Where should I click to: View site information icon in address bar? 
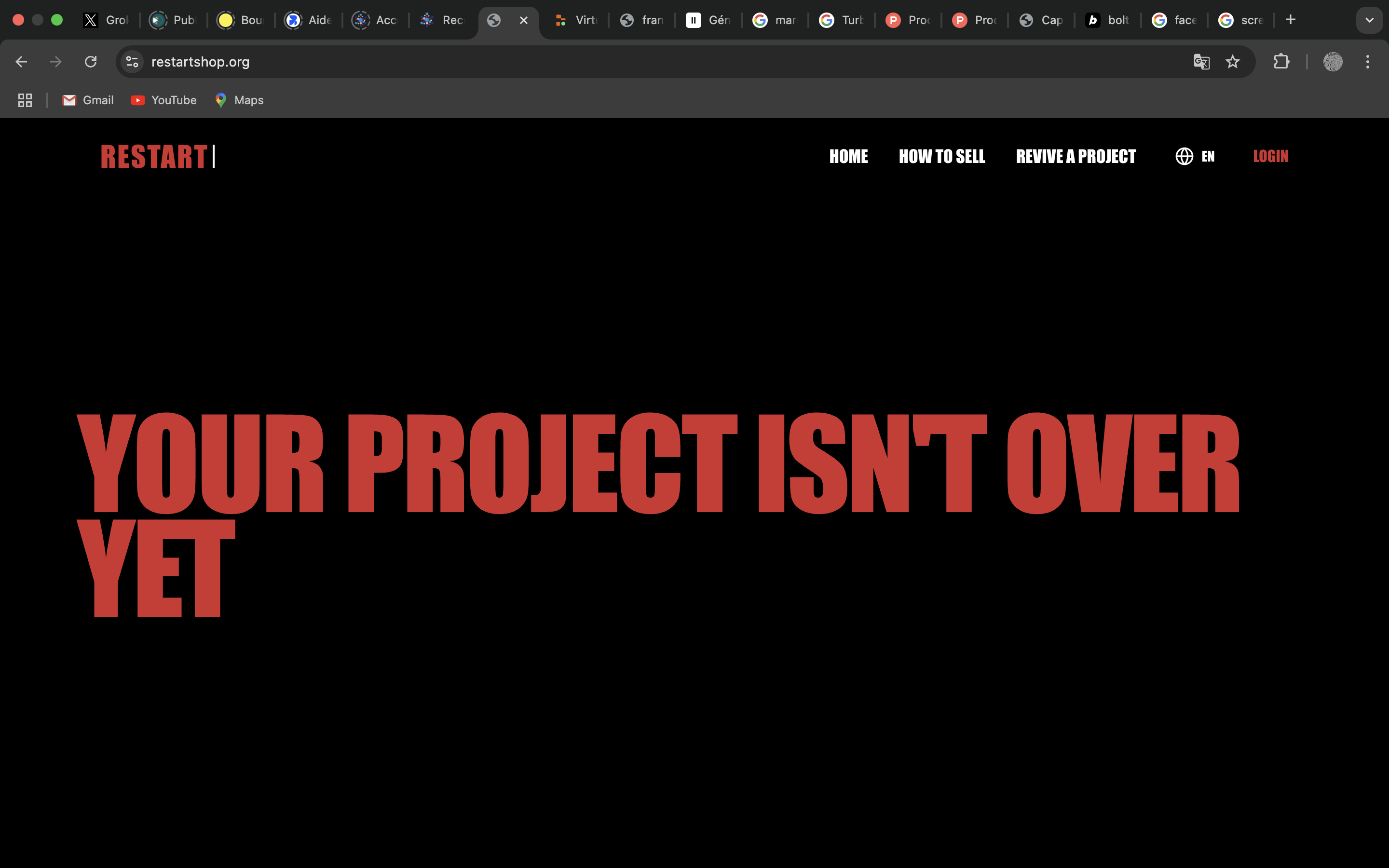click(132, 61)
